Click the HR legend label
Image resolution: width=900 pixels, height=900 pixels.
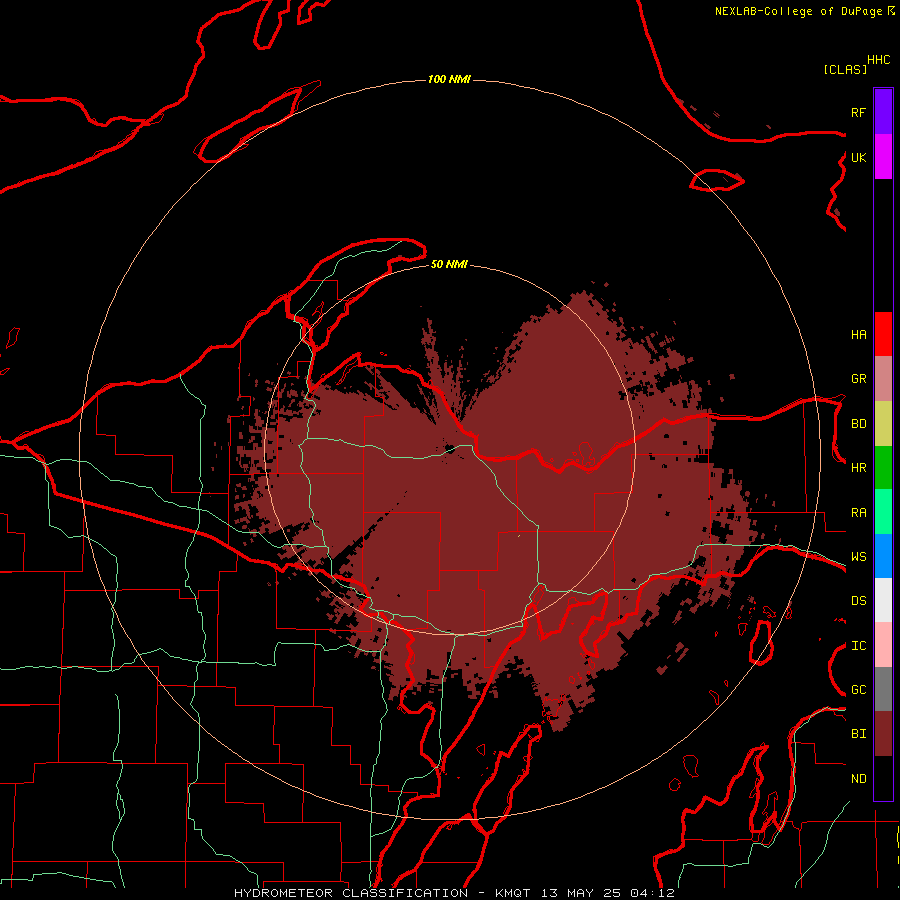coord(858,468)
